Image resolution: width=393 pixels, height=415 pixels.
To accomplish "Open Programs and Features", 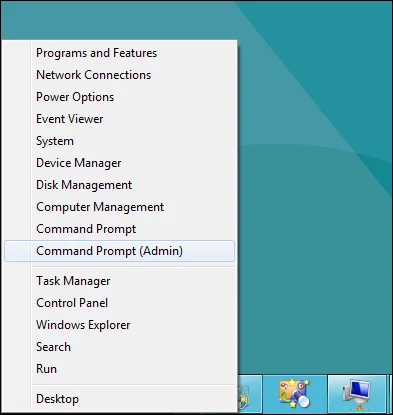I will [x=96, y=53].
